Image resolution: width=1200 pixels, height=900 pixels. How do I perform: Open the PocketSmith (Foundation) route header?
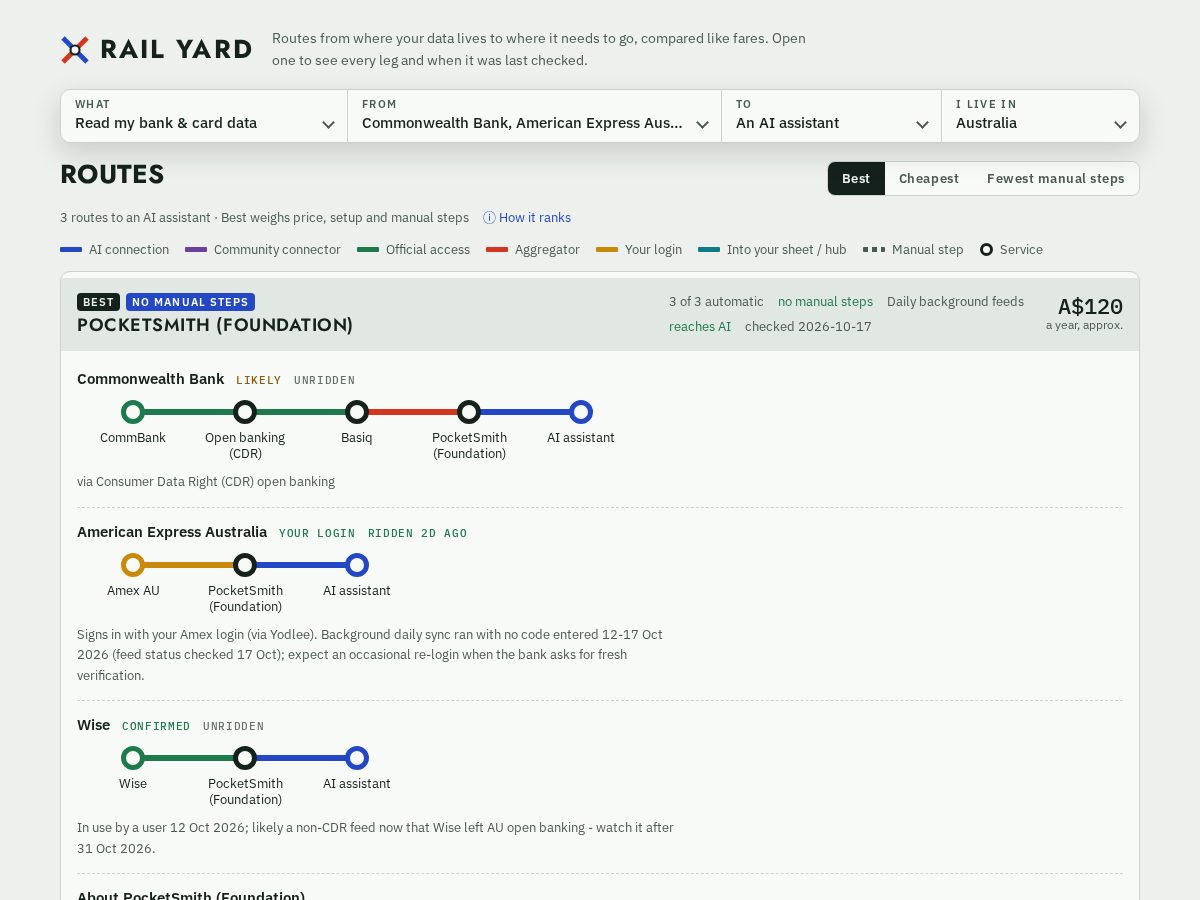[x=600, y=314]
